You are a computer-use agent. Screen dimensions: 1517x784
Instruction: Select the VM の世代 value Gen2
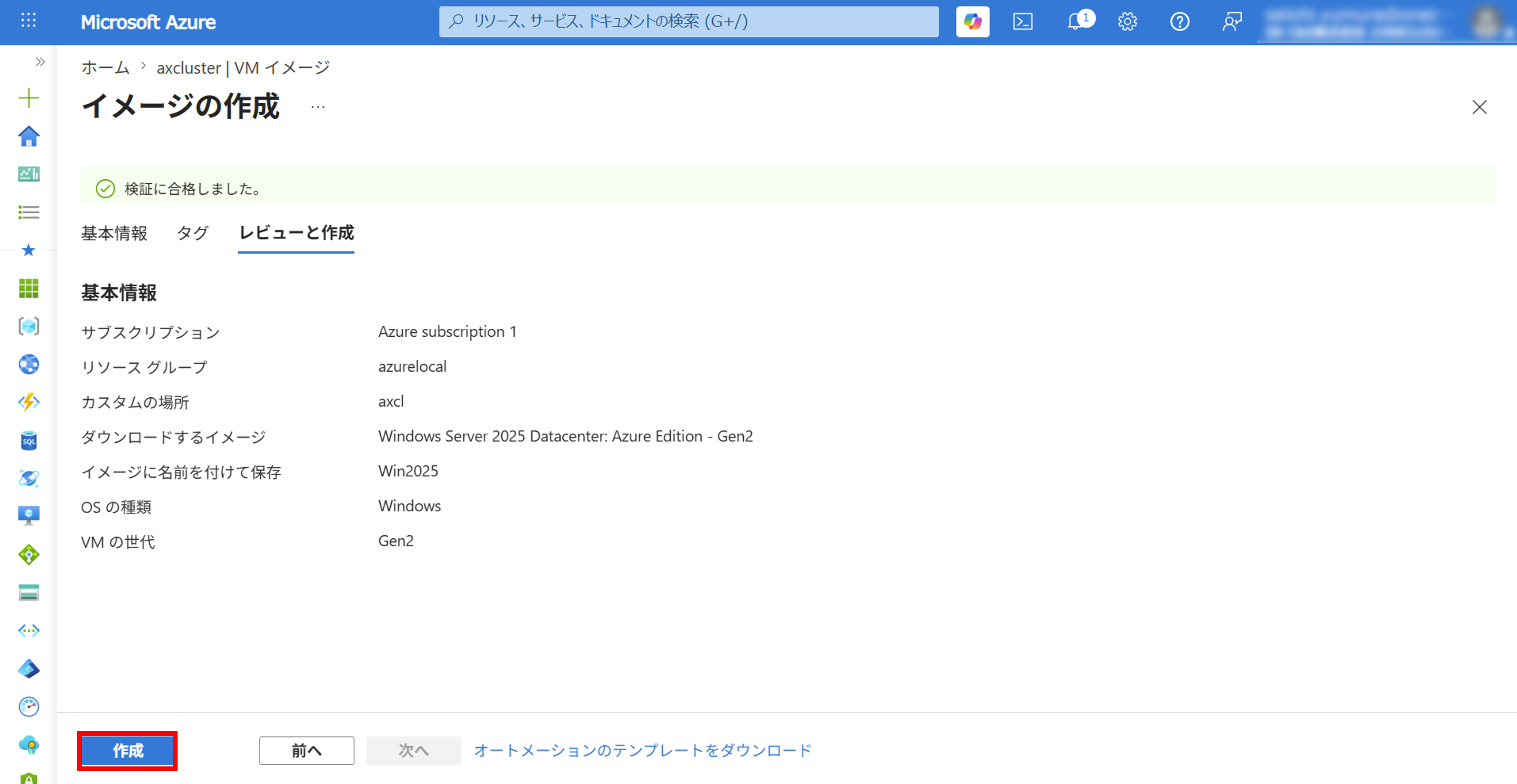pos(396,541)
